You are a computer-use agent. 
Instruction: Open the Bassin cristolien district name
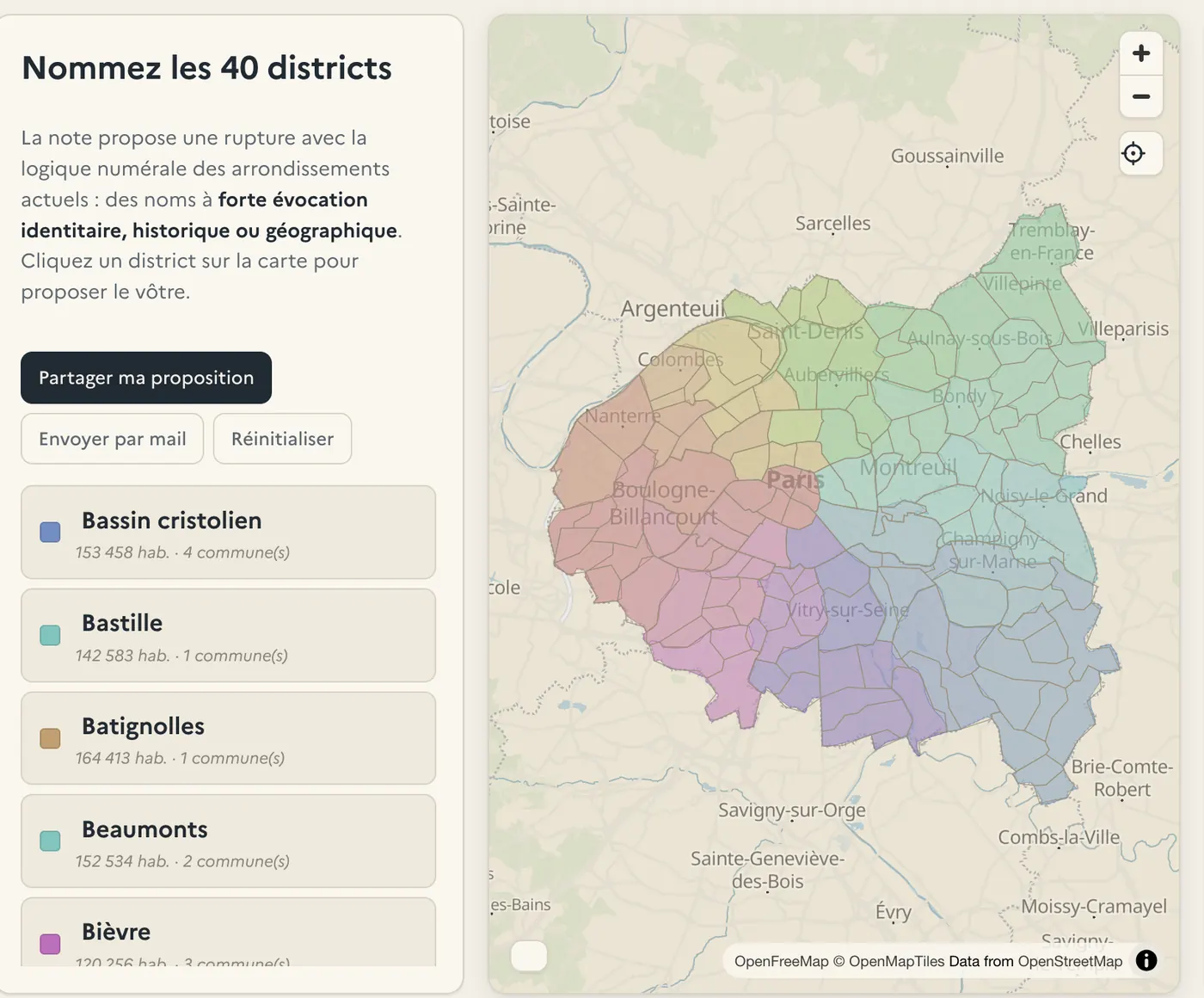pos(172,521)
